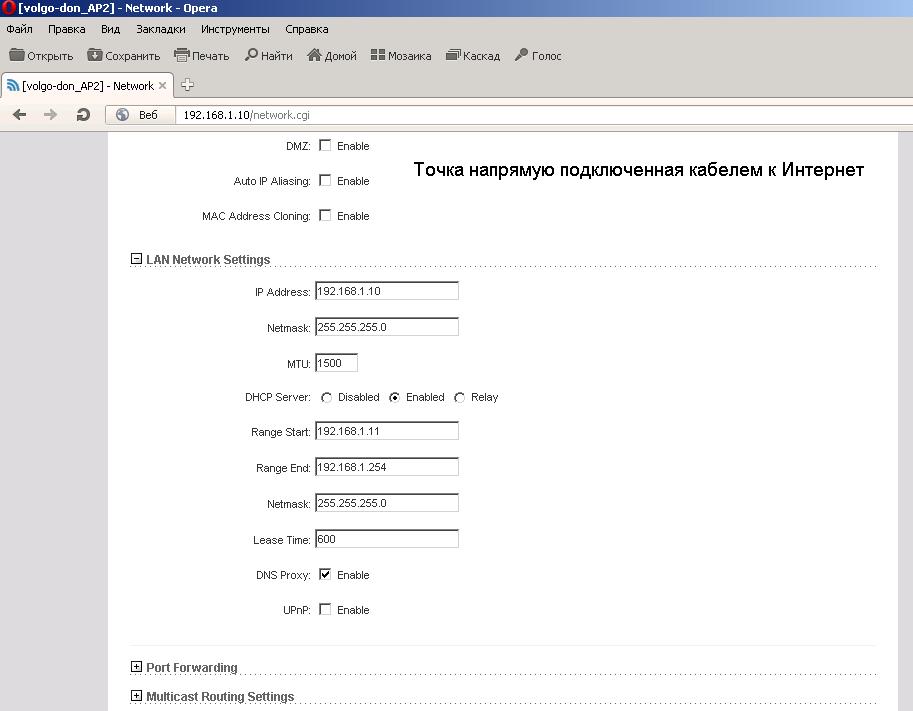The image size is (913, 711).
Task: Click the Open folder icon in toolbar
Action: click(x=17, y=56)
